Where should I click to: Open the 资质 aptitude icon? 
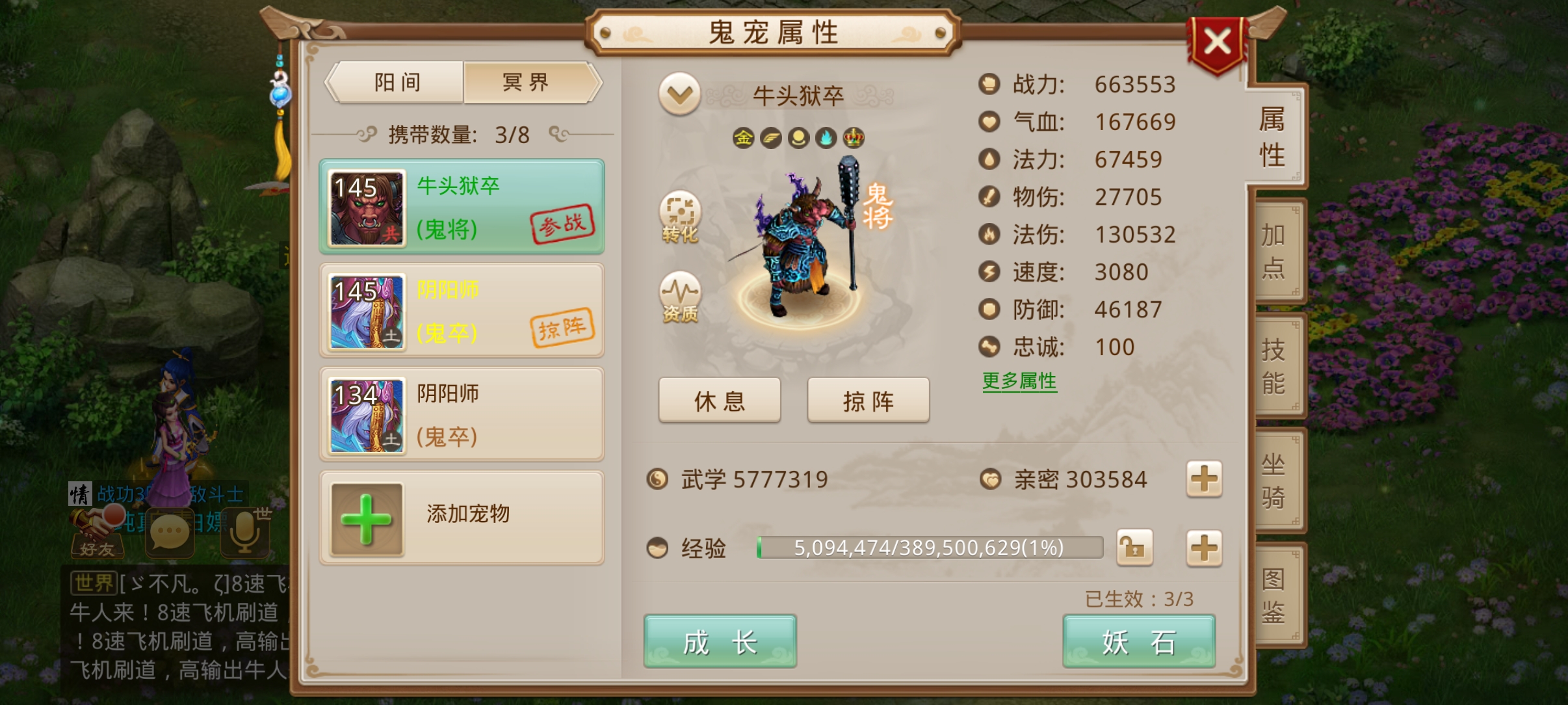(x=680, y=297)
